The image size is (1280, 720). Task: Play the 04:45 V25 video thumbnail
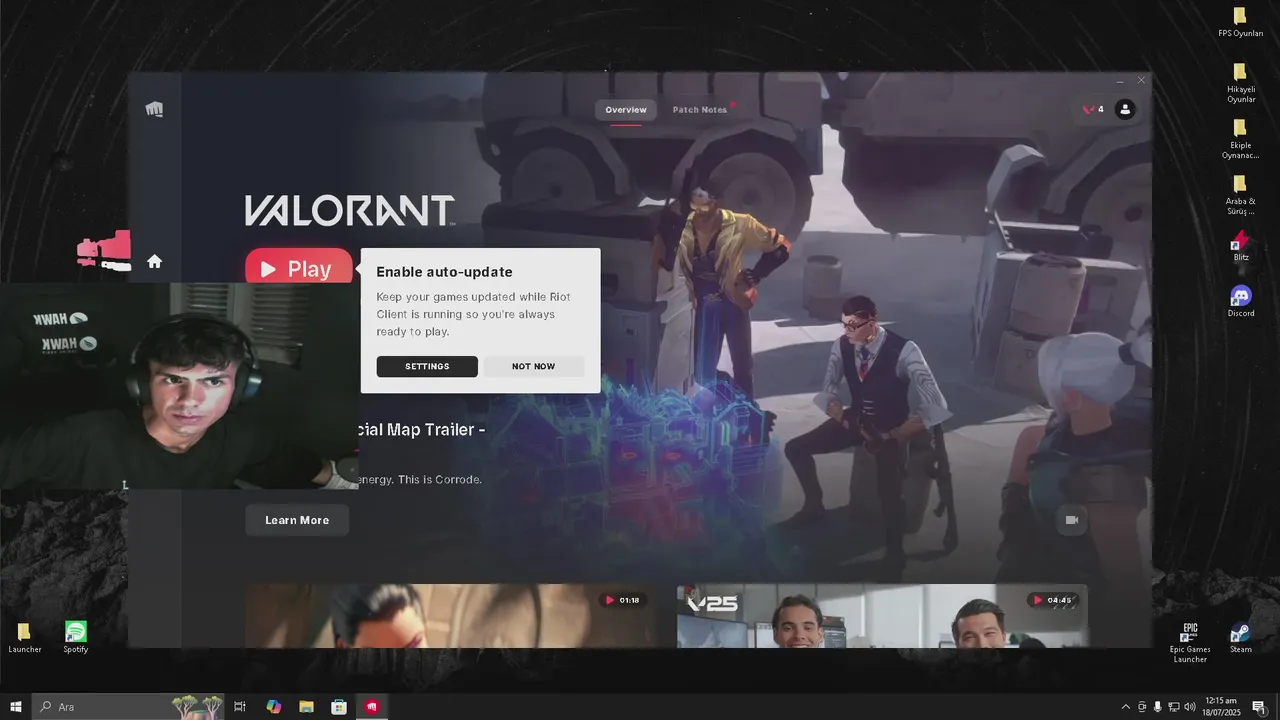point(882,616)
